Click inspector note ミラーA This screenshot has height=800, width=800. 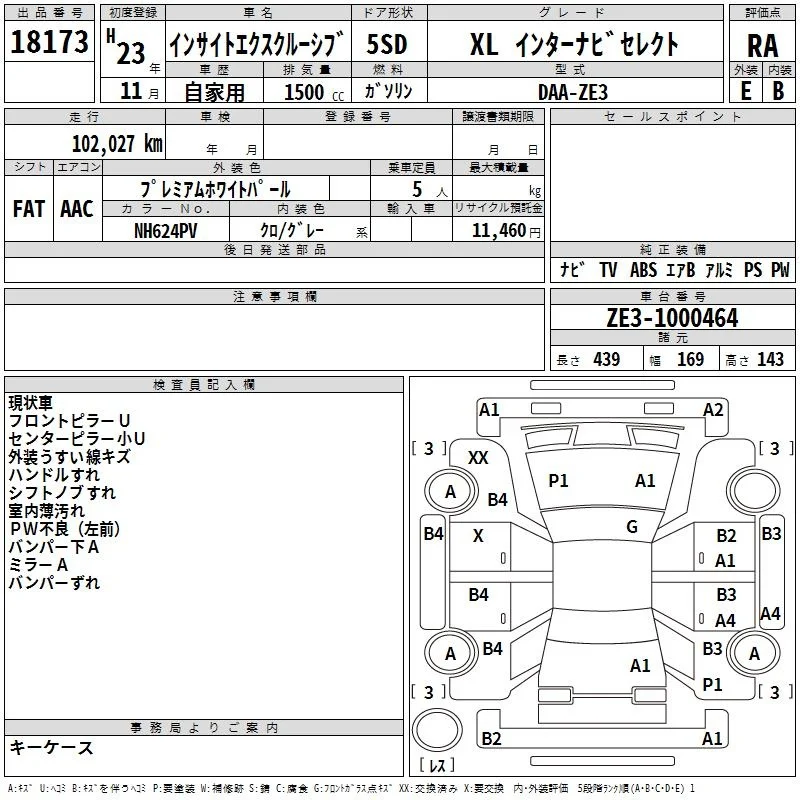click(x=38, y=565)
